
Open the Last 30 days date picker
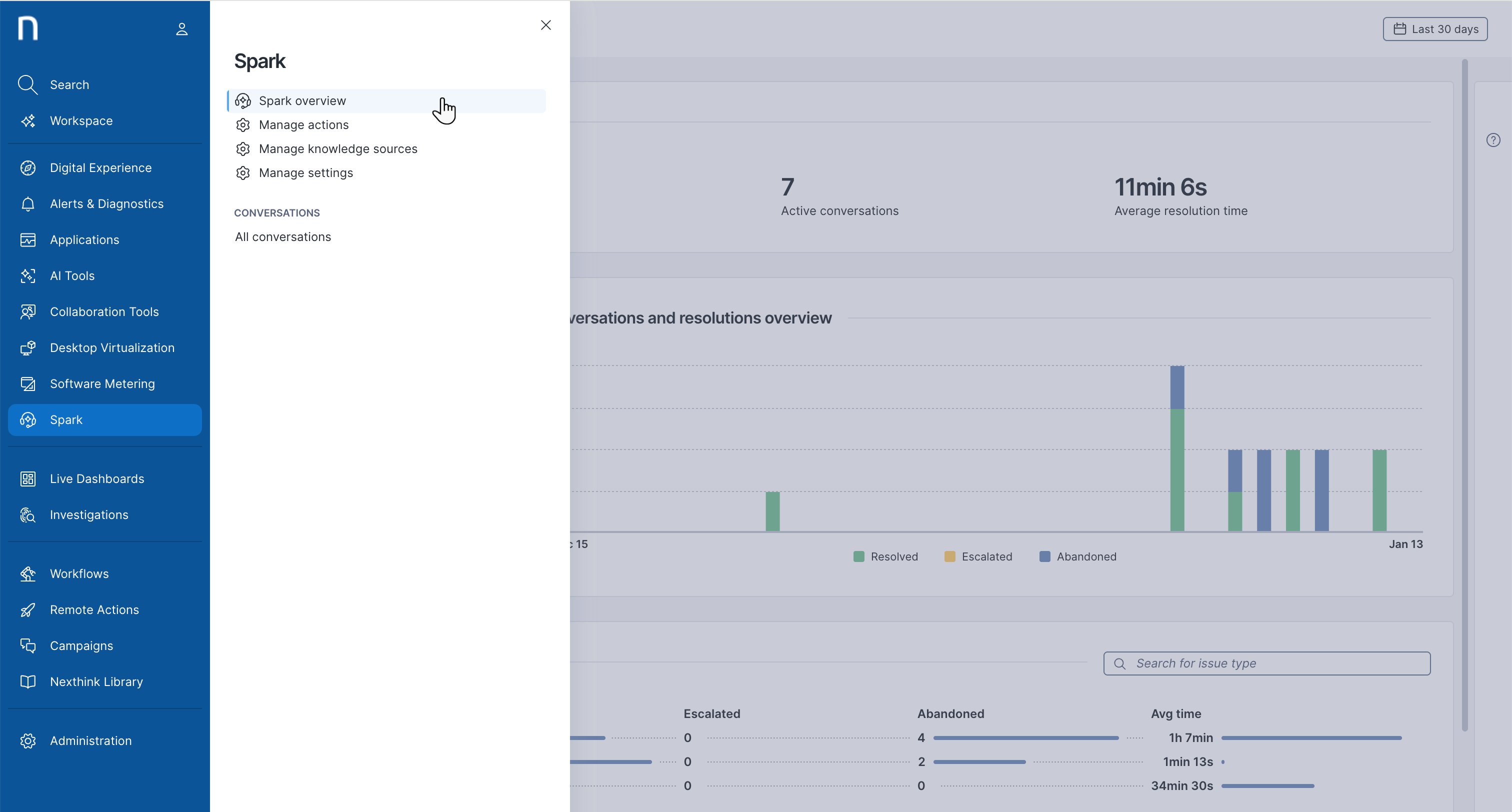(1434, 29)
